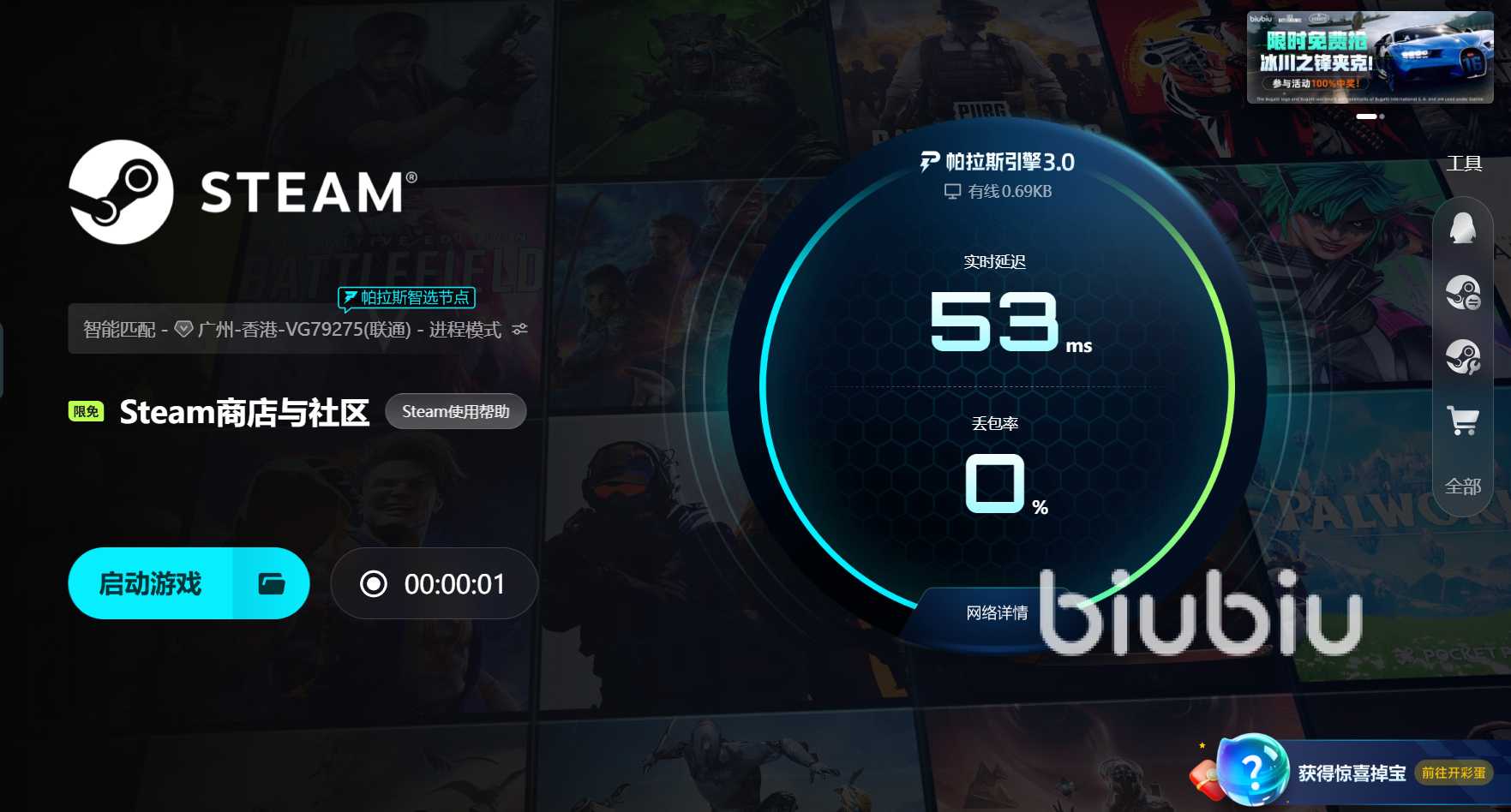The image size is (1511, 812).
Task: Click the 帕拉斯智选节点 tag
Action: pyautogui.click(x=407, y=297)
